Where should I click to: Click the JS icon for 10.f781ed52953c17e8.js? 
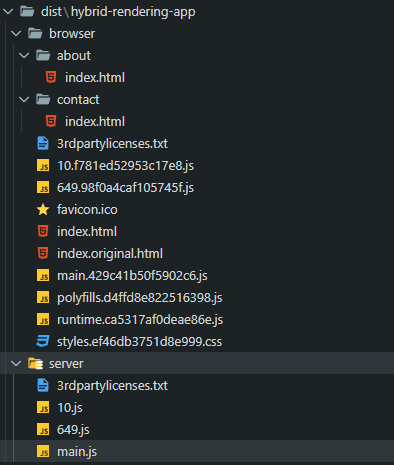[x=43, y=165]
